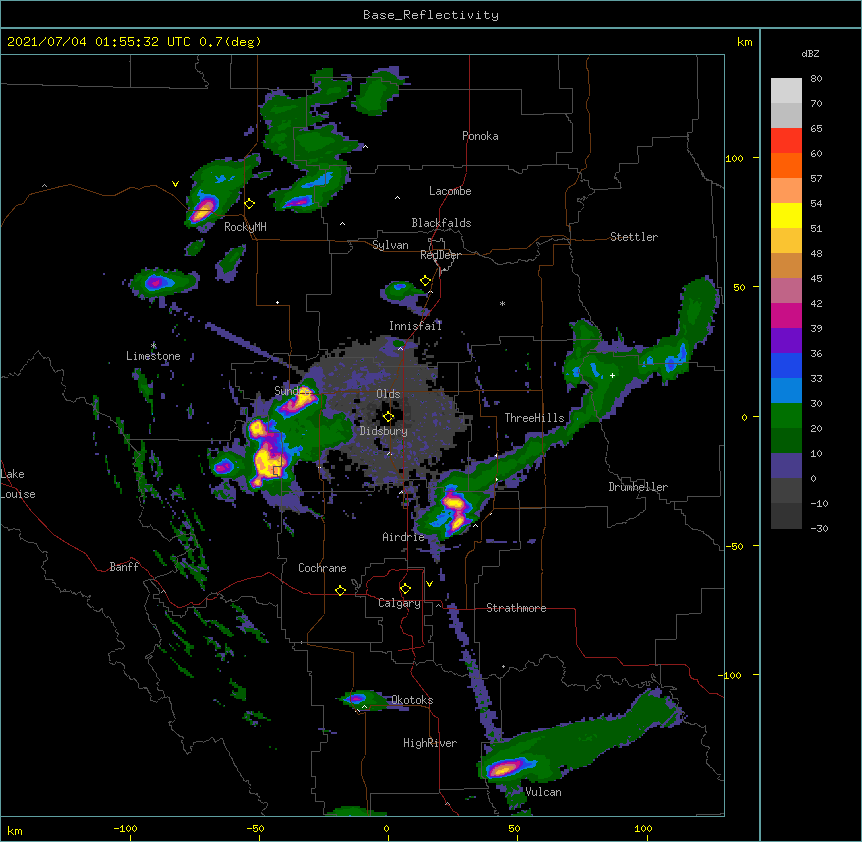Viewport: 862px width, 842px height.
Task: Select the RedDeer label
Action: pyautogui.click(x=440, y=255)
